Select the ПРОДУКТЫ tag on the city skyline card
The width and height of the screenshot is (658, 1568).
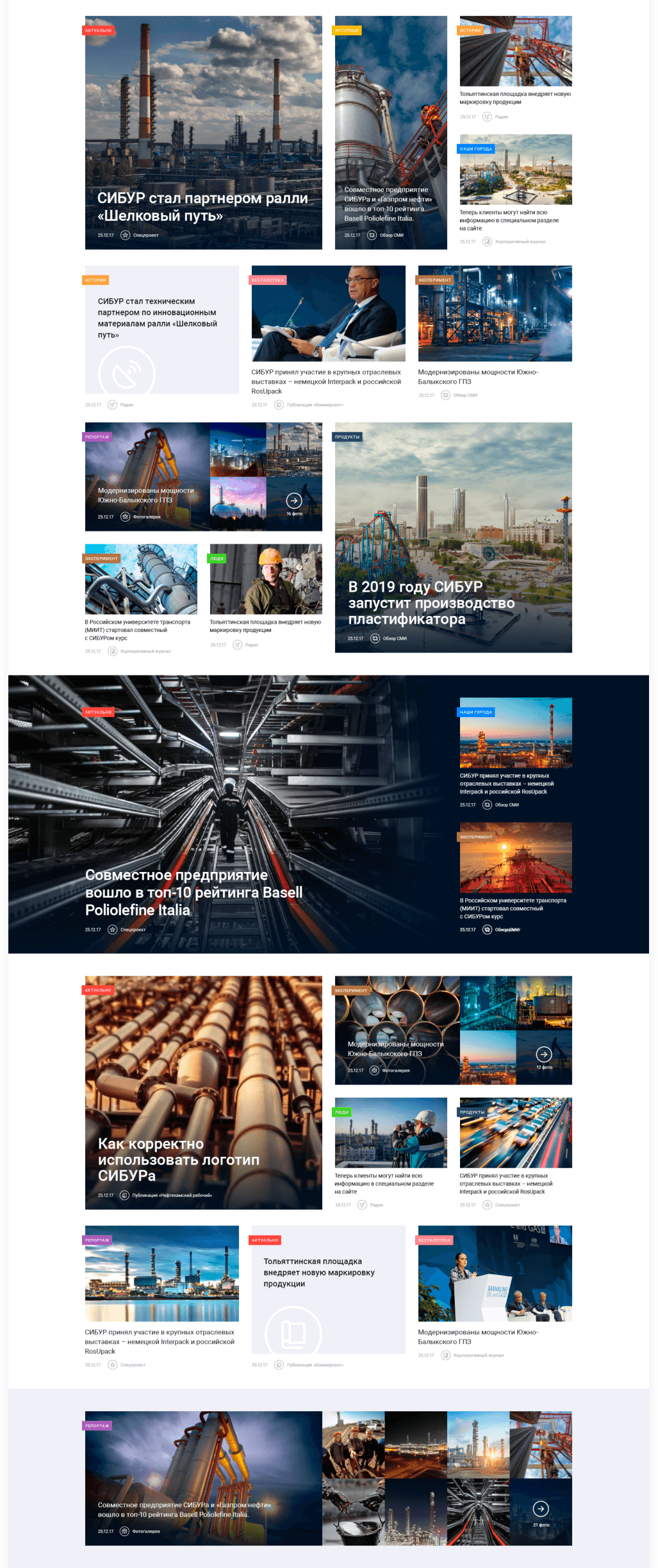click(347, 437)
